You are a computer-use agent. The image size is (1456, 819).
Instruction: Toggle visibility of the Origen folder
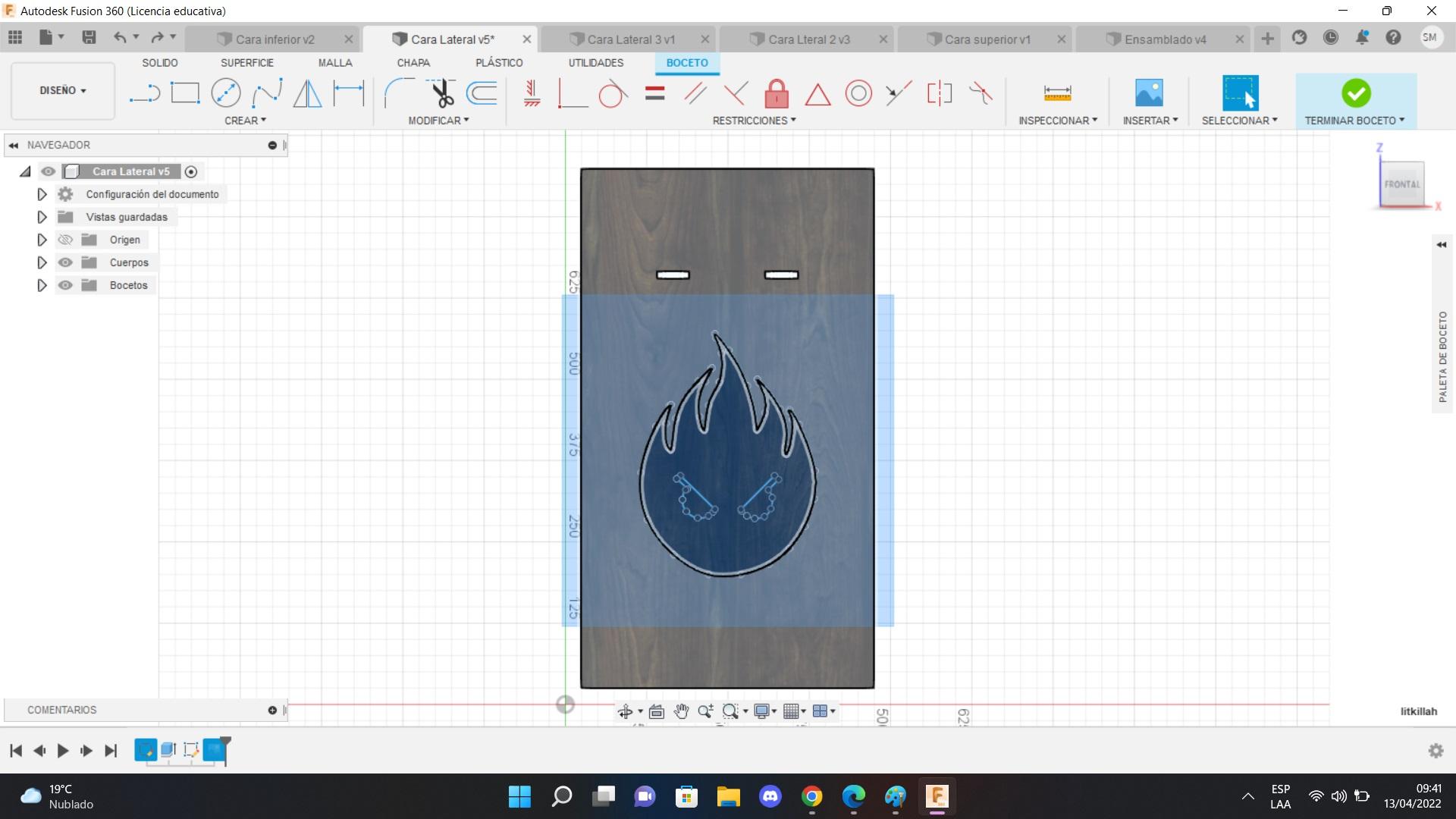pos(65,240)
